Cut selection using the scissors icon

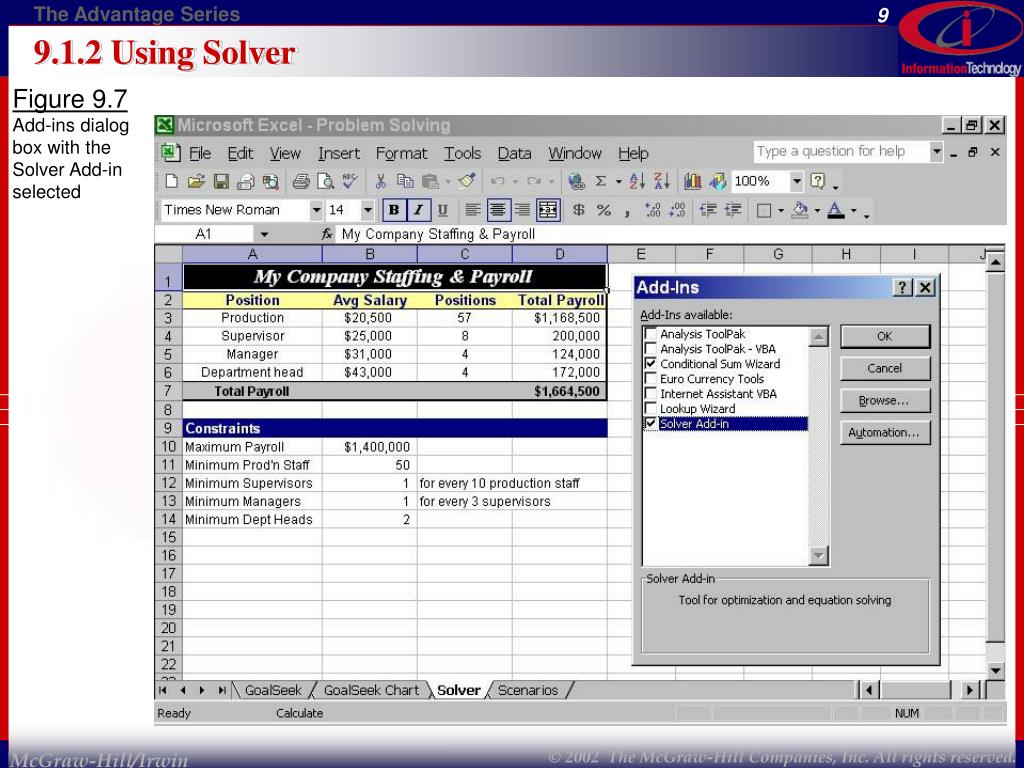click(381, 181)
